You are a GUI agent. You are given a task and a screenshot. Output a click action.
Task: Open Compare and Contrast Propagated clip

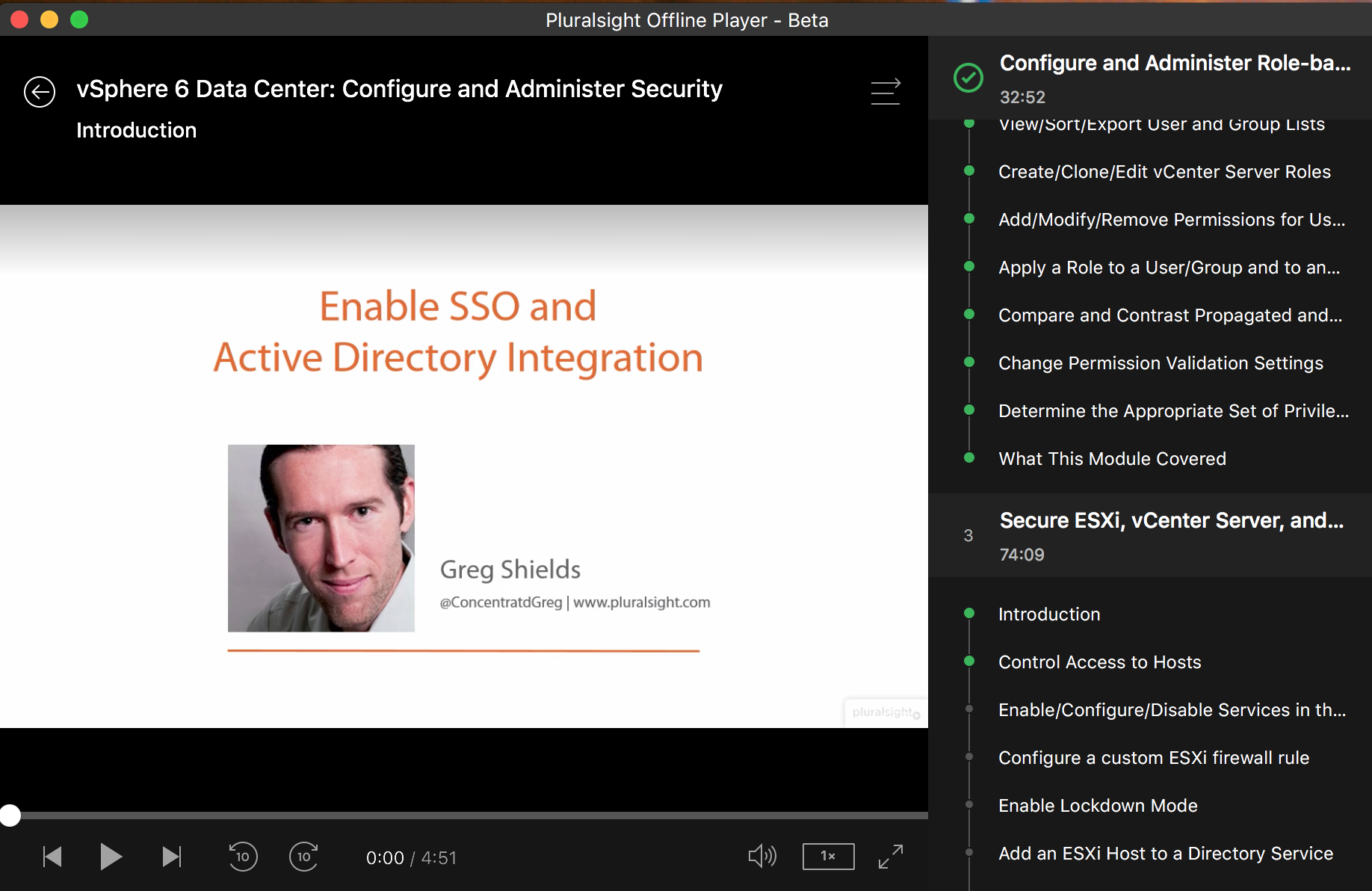click(1170, 315)
